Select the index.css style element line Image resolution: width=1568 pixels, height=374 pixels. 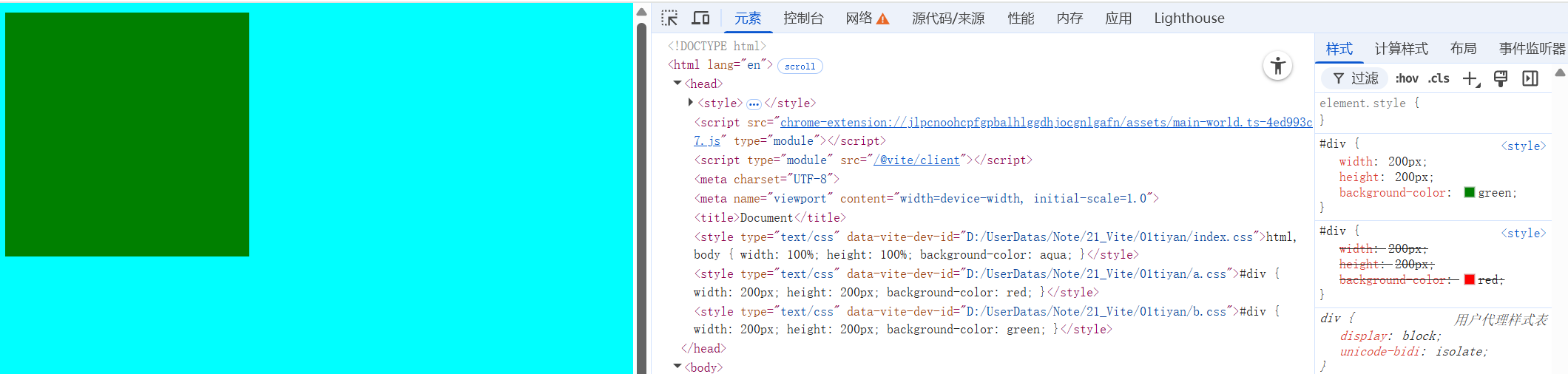(x=996, y=245)
